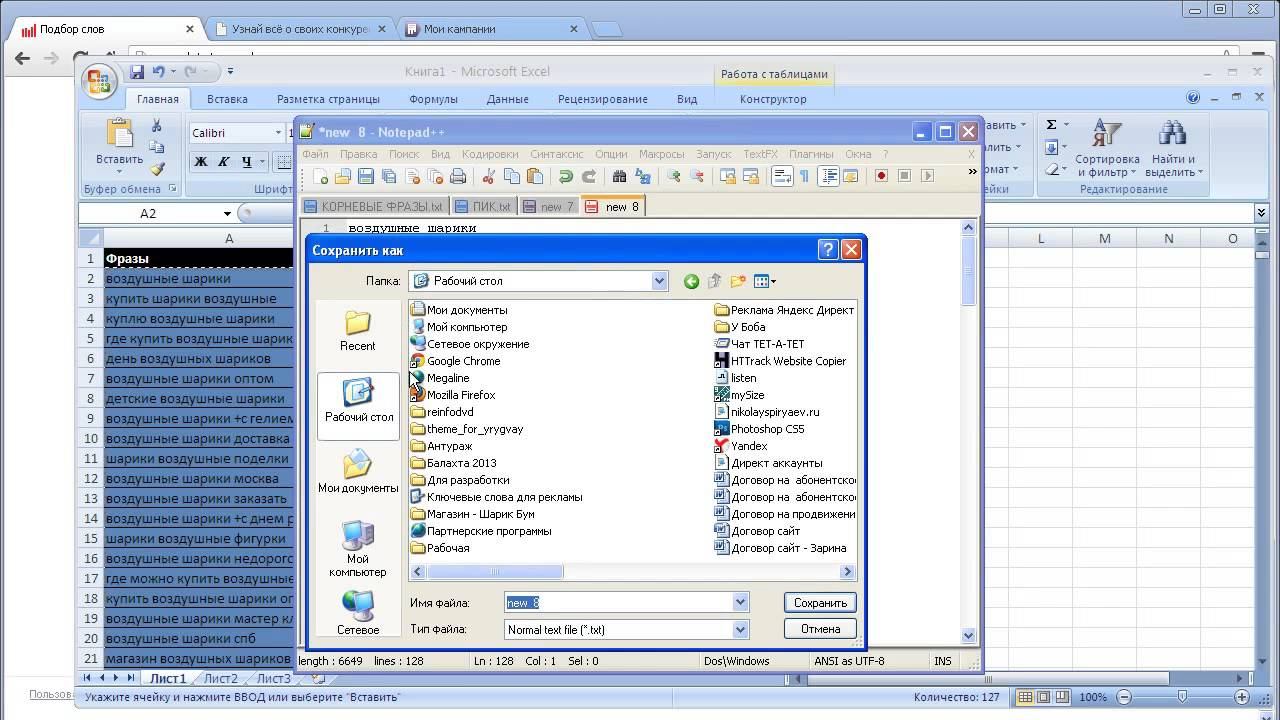Click the Replace icon in Notepad++ toolbar
Image resolution: width=1280 pixels, height=720 pixels.
pos(643,176)
